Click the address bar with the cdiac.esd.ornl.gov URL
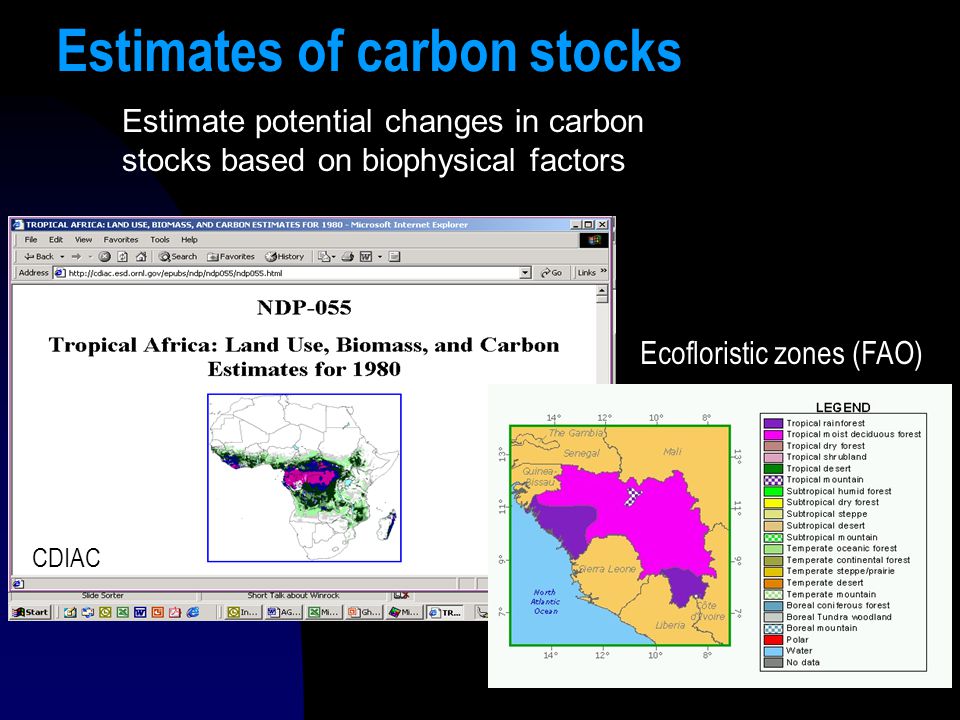Image resolution: width=960 pixels, height=720 pixels. click(293, 273)
